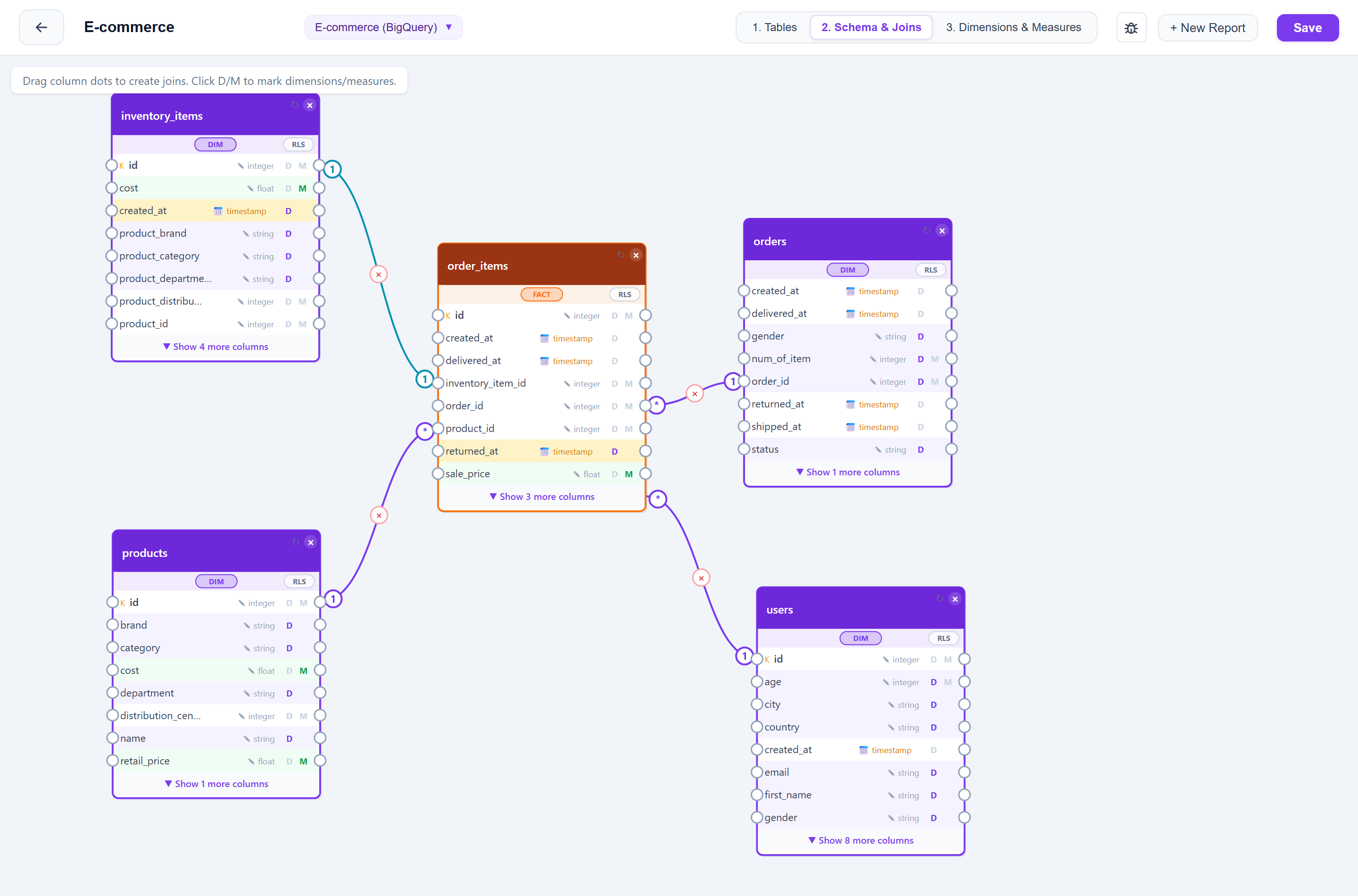Viewport: 1358px width, 896px height.
Task: Delete the order_items to orders join
Action: pos(695,394)
